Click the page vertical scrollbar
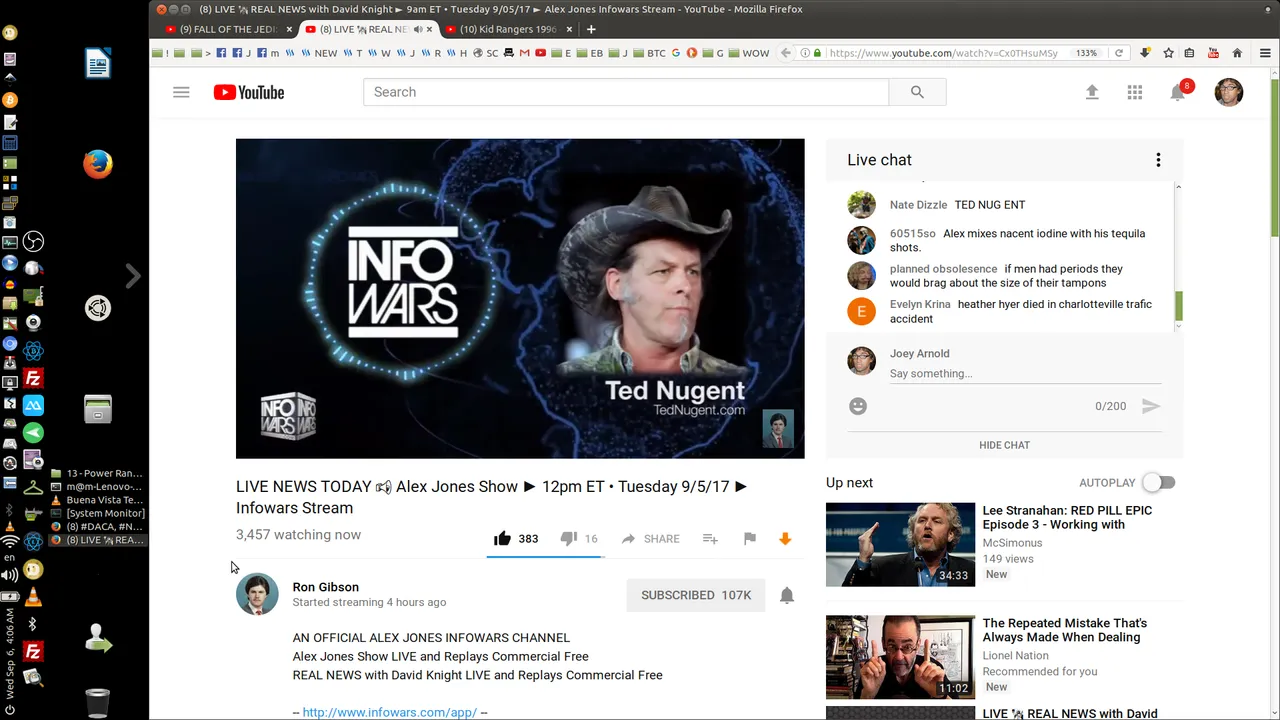1280x720 pixels. click(x=1274, y=158)
